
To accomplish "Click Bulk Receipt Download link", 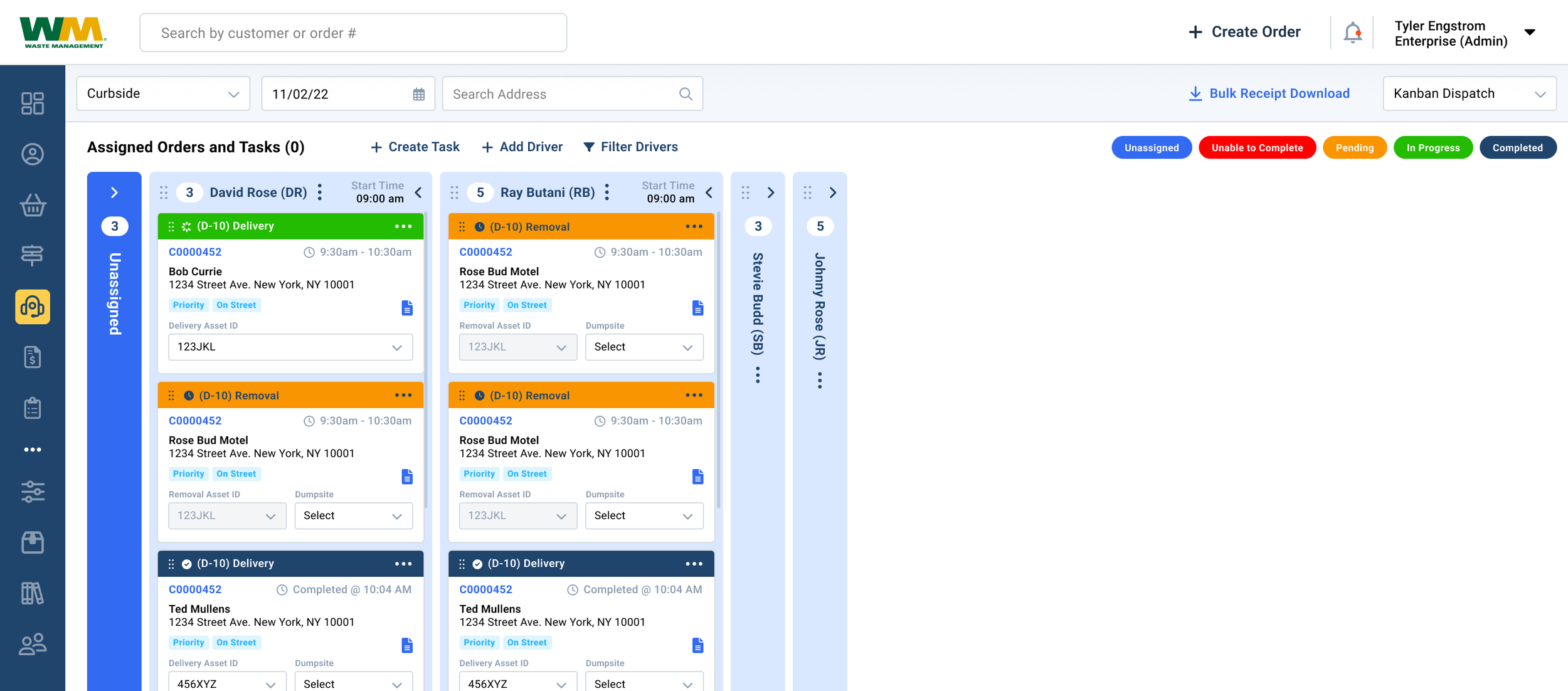I will [1269, 94].
